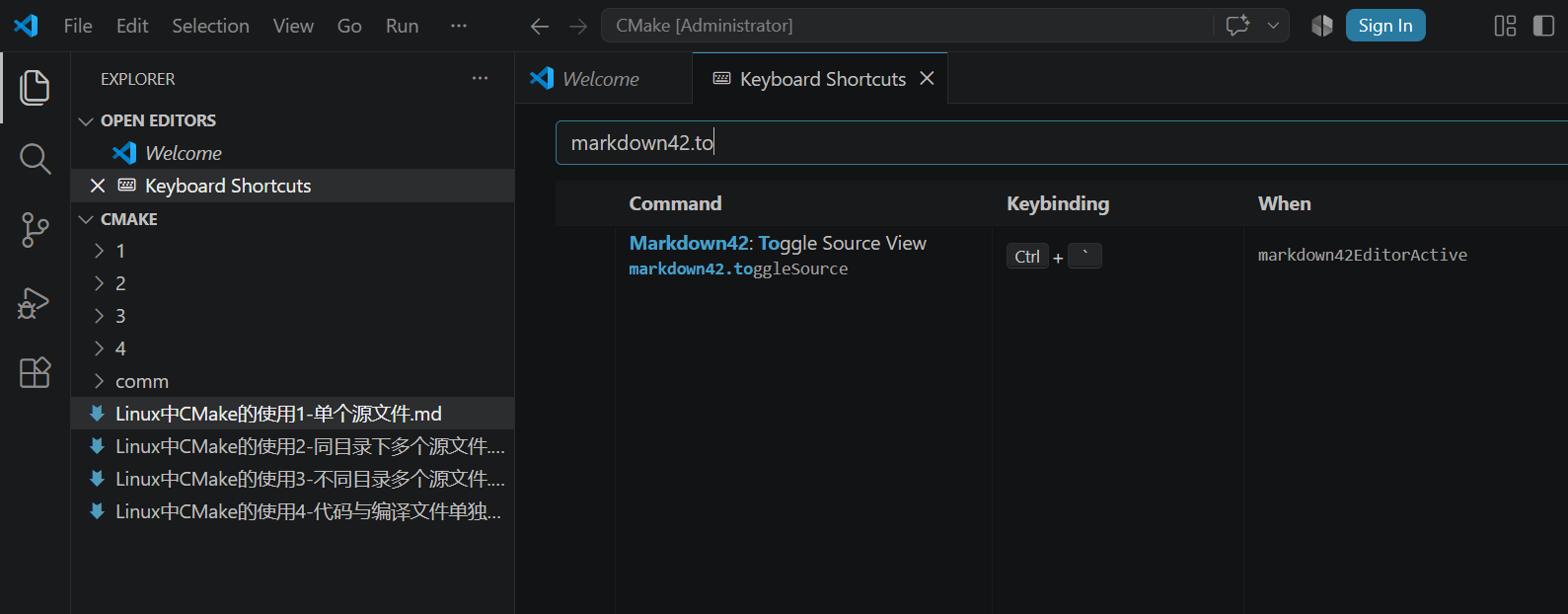The width and height of the screenshot is (1568, 614).
Task: Sort by the When column header
Action: coord(1284,203)
